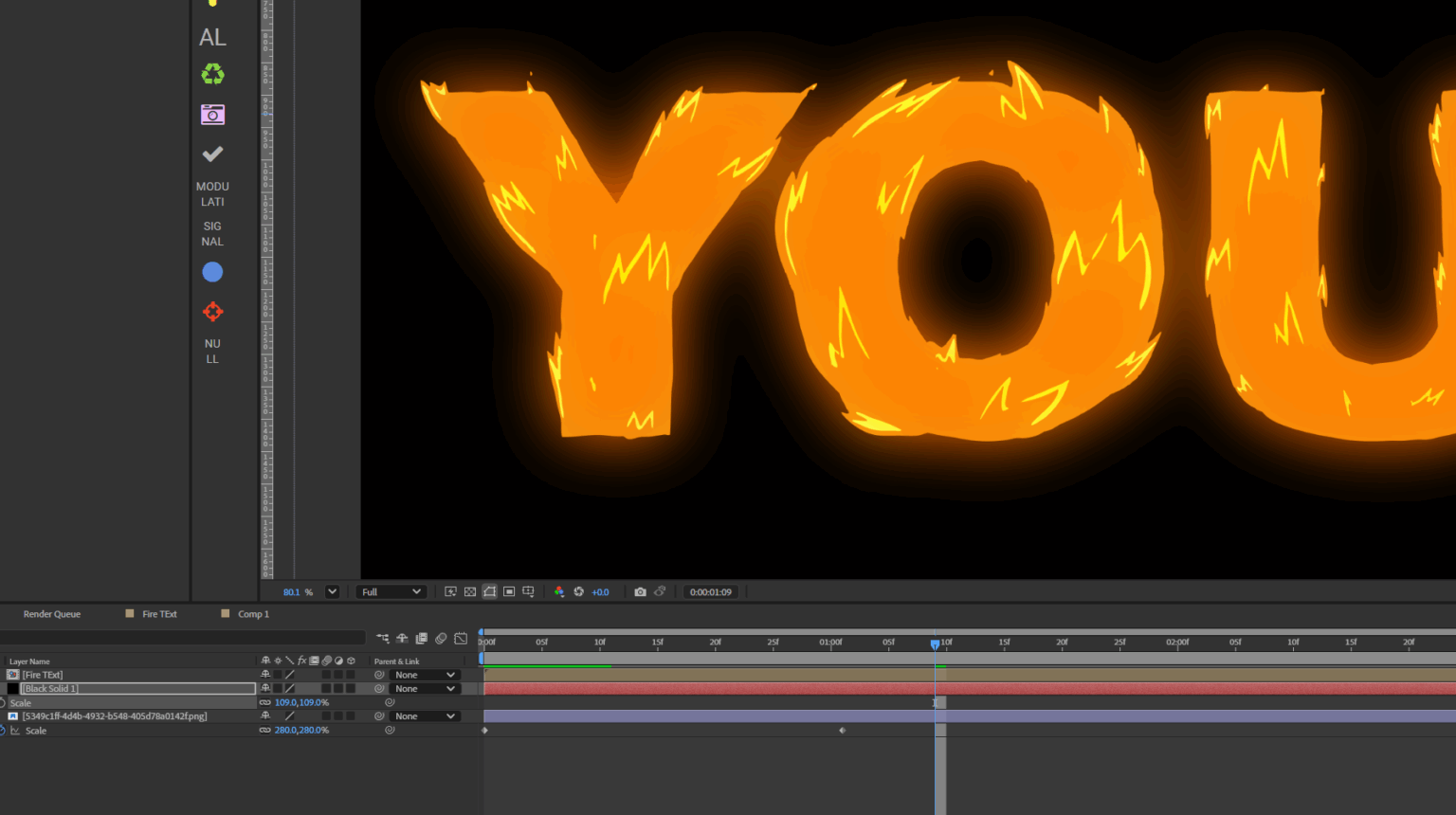Toggle the quality switch on Fire TExt layer
The image size is (1456, 815).
click(x=289, y=675)
